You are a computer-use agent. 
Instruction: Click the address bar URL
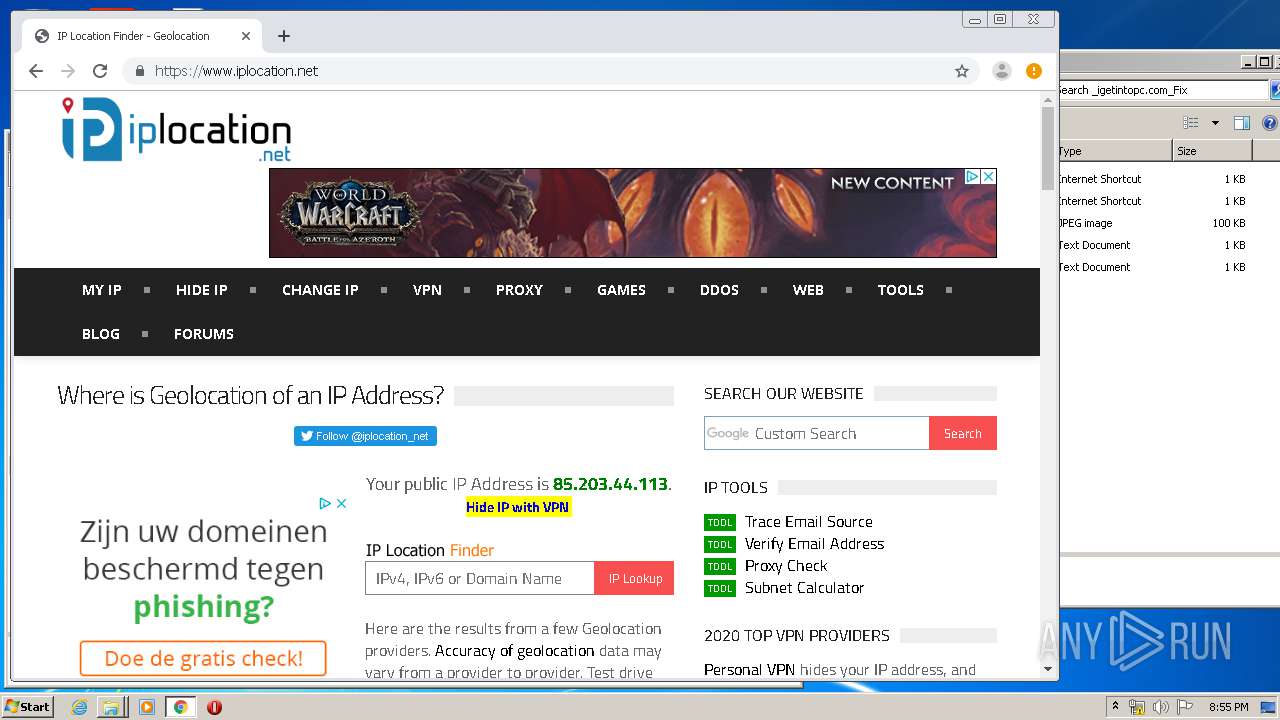point(236,71)
